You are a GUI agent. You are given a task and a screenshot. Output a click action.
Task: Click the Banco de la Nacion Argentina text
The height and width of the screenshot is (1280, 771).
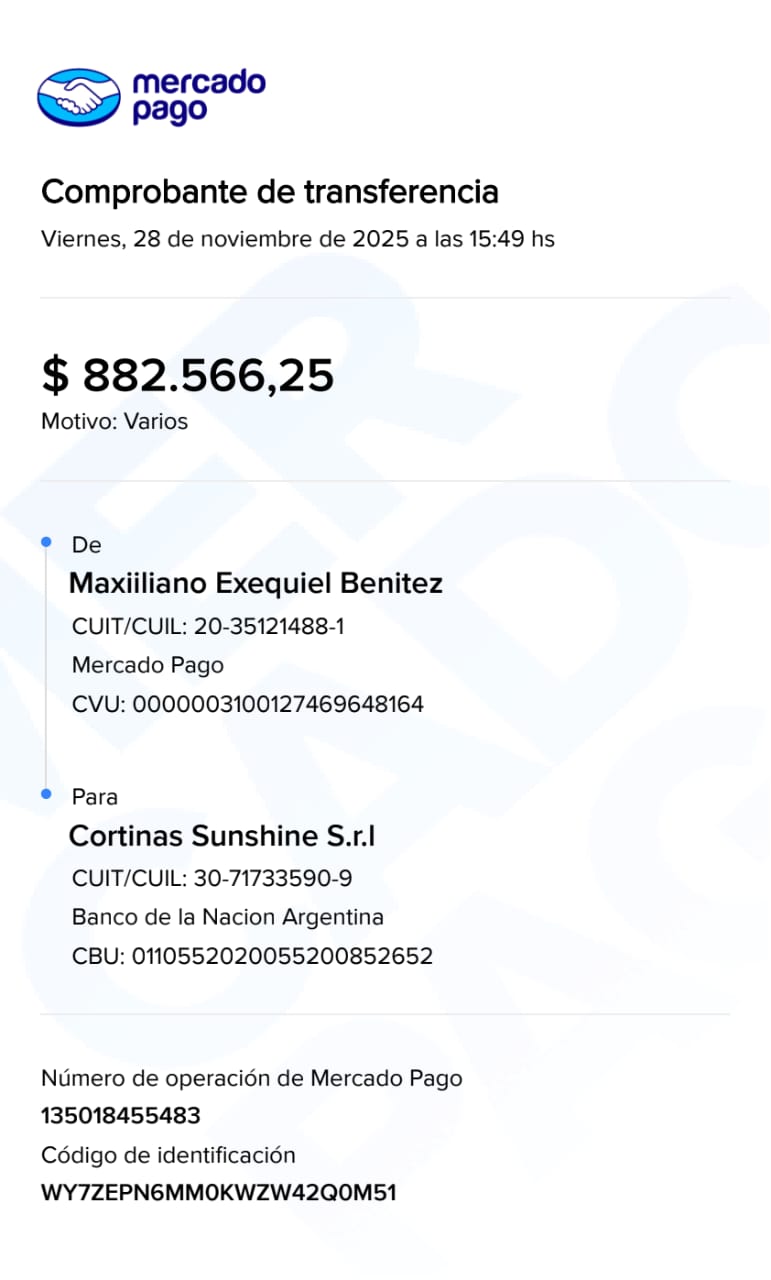(228, 917)
